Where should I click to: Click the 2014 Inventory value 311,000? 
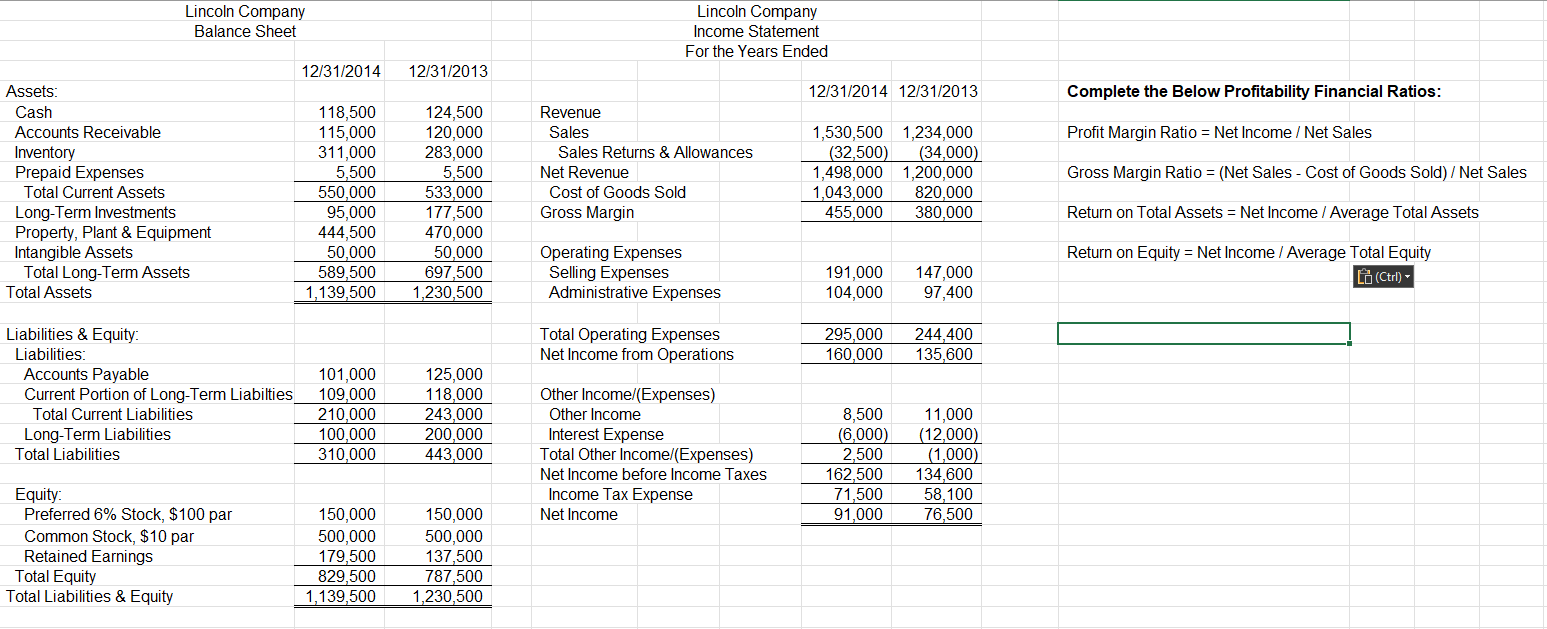[x=346, y=152]
